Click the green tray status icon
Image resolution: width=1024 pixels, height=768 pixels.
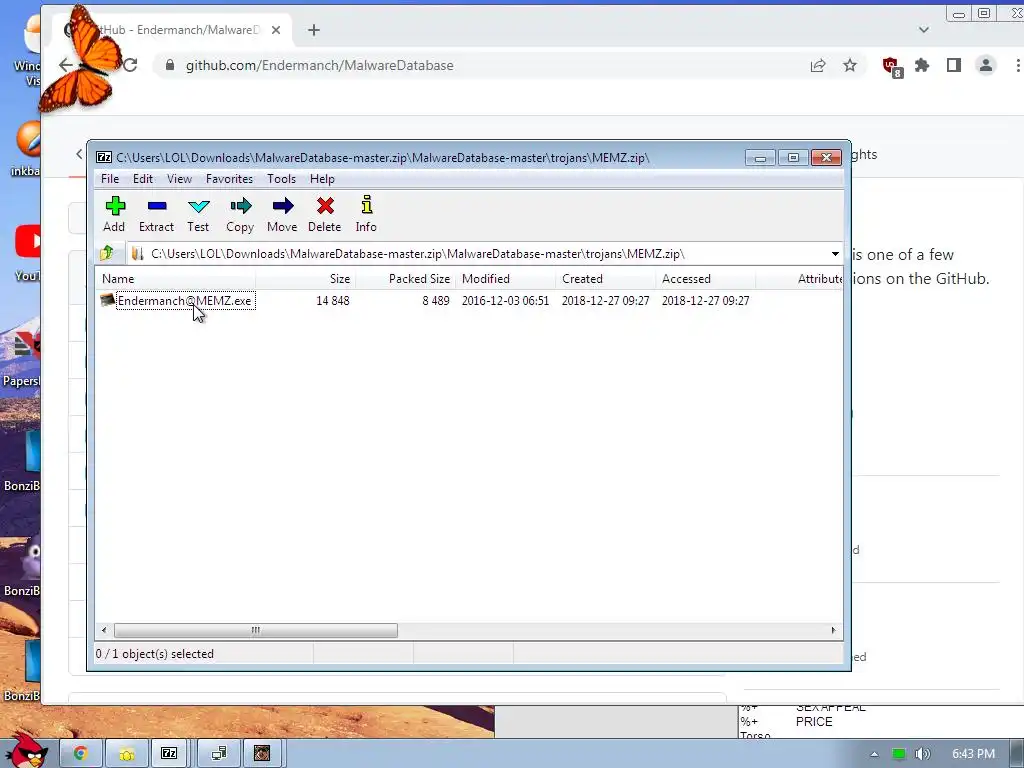point(899,754)
